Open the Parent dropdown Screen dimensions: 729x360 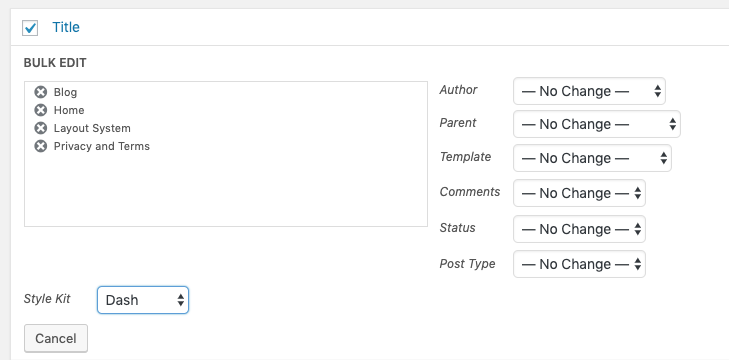click(x=596, y=124)
